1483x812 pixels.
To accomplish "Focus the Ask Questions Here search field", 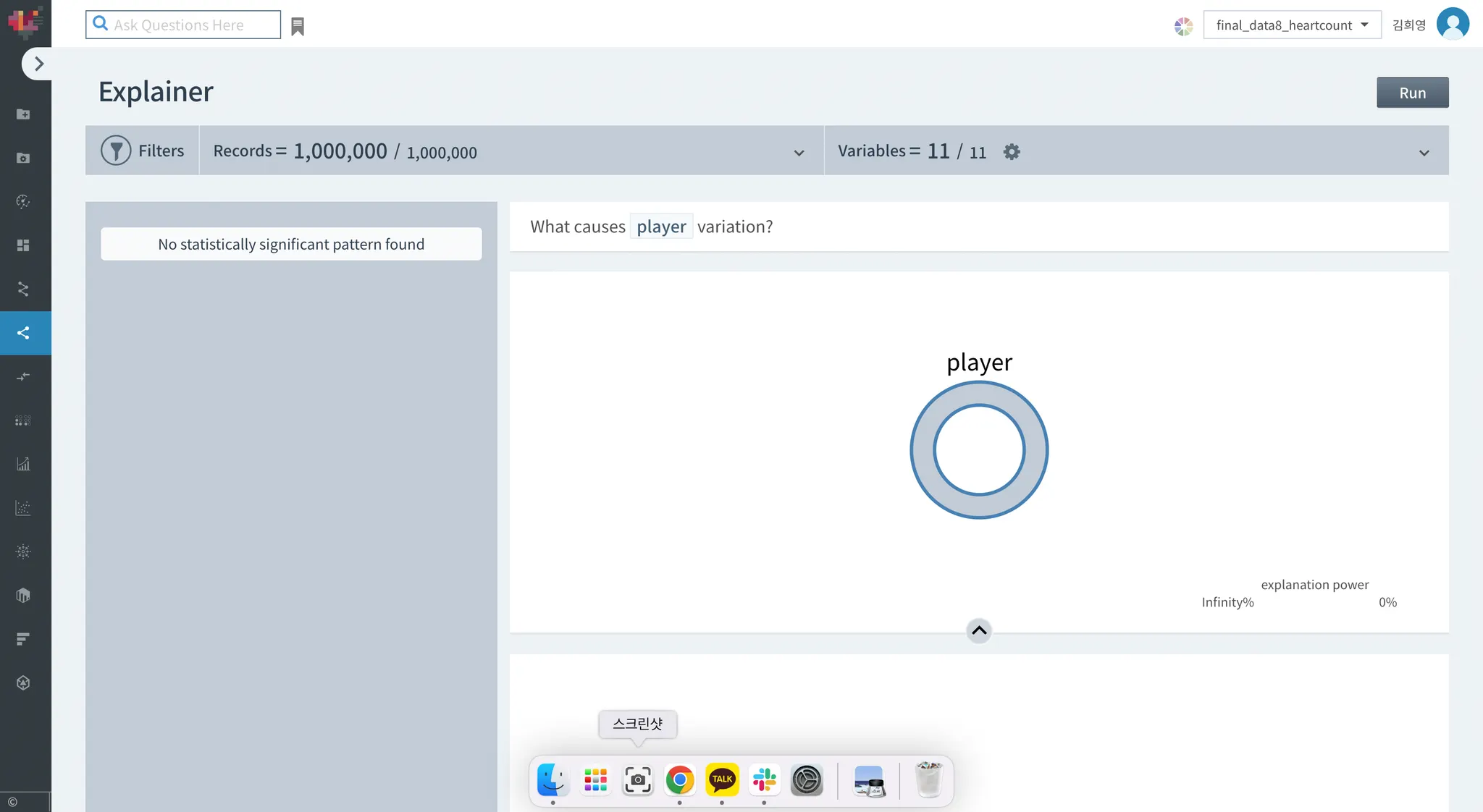I will tap(192, 25).
